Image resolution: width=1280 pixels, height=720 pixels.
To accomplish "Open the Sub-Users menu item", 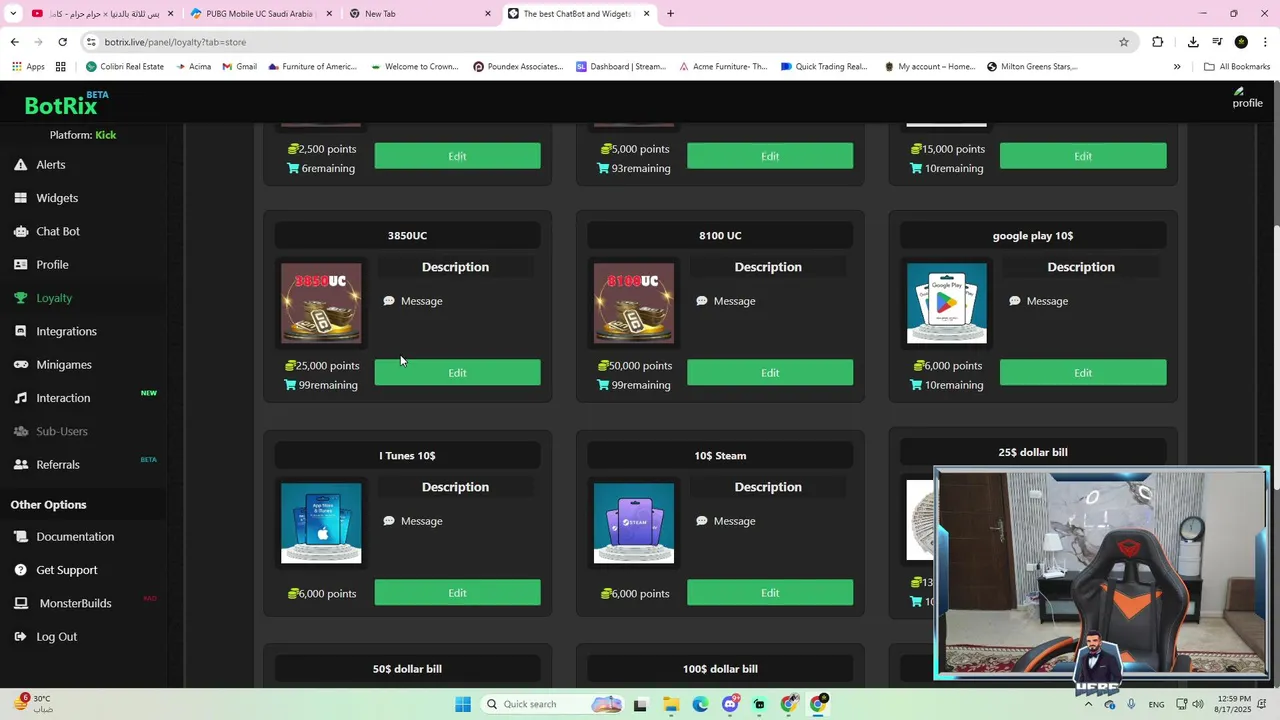I will tap(62, 431).
